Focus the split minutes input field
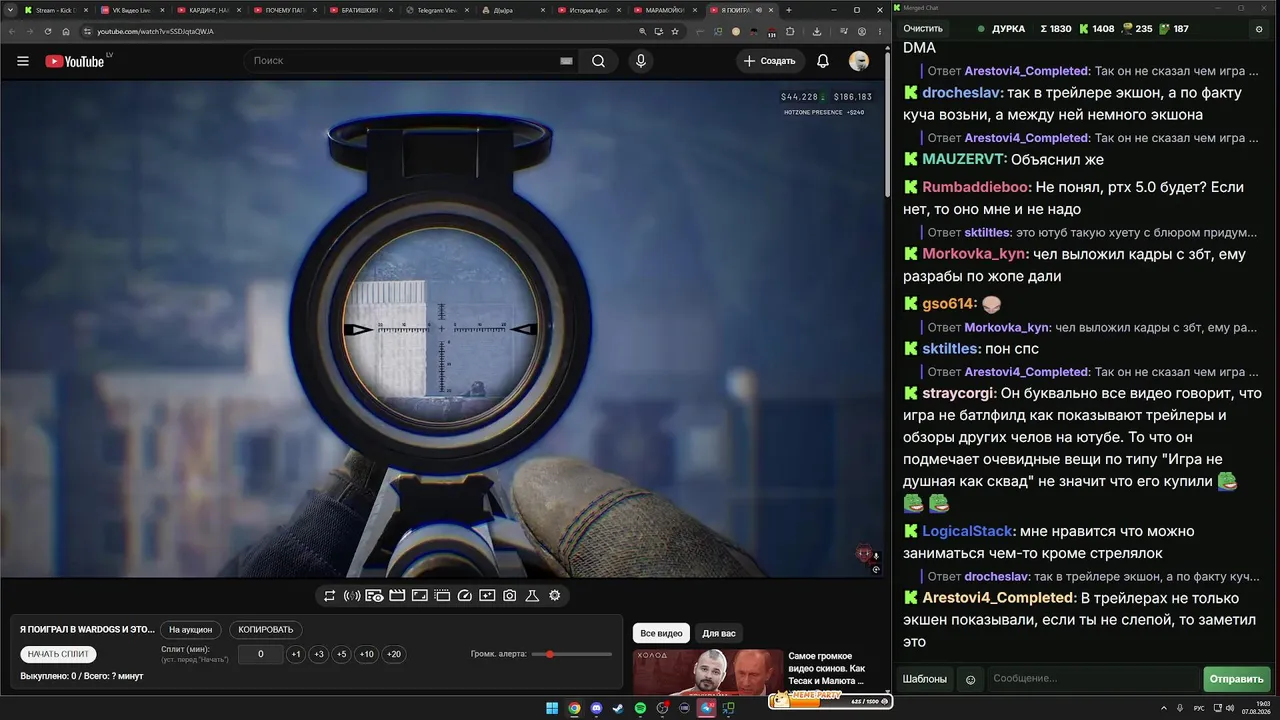The height and width of the screenshot is (720, 1280). pos(261,654)
